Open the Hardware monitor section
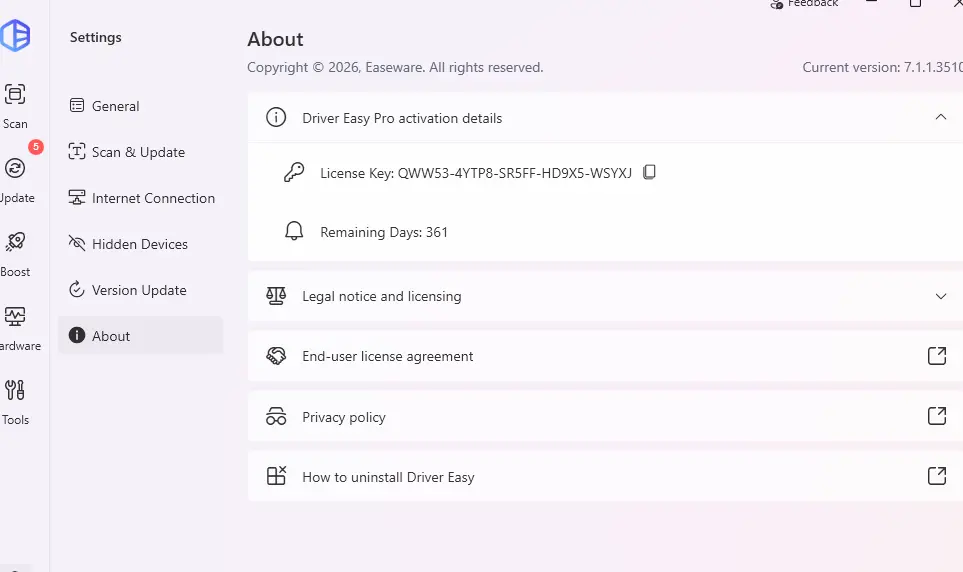 coord(18,329)
